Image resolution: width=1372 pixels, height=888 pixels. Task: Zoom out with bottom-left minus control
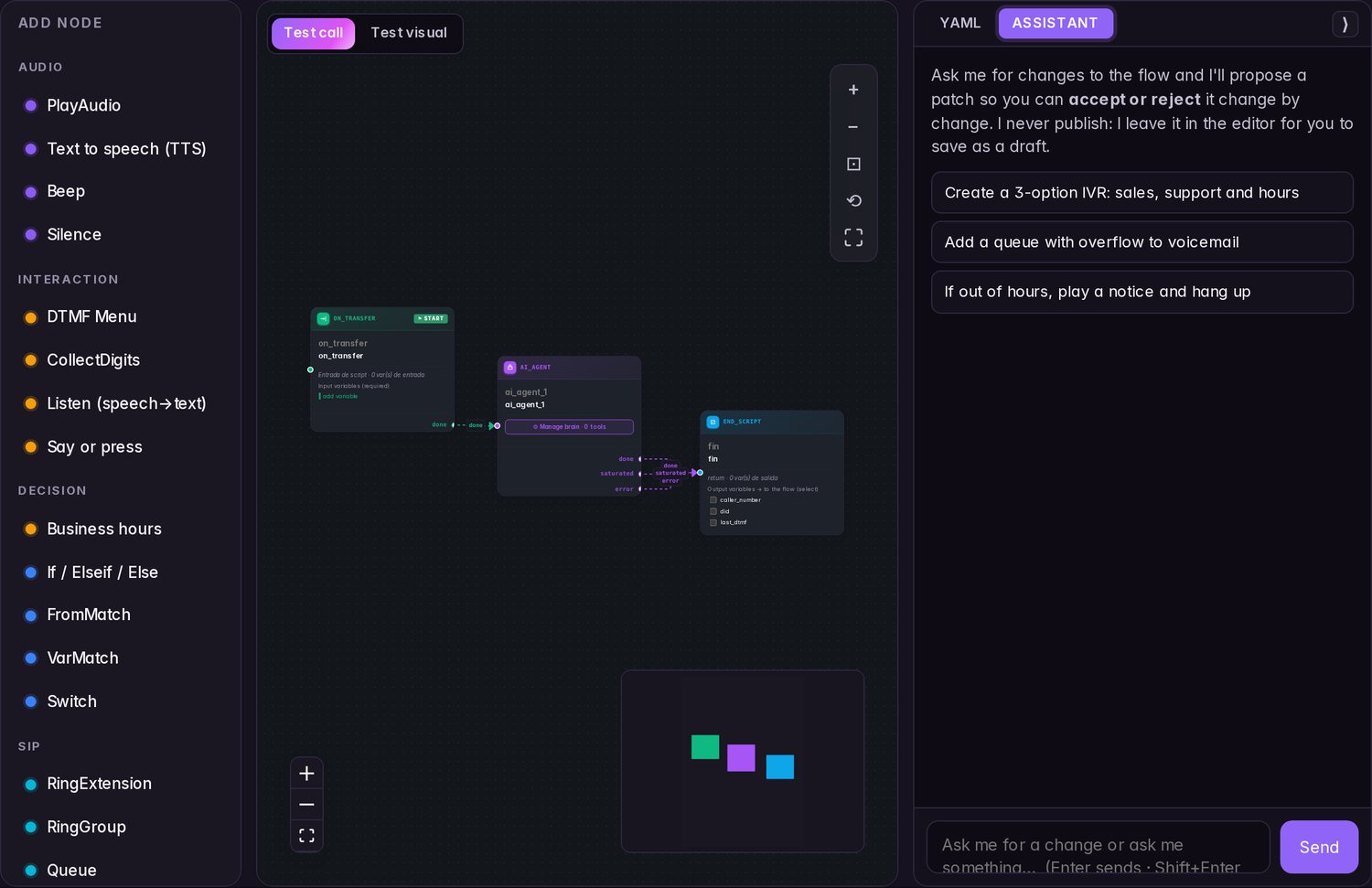306,805
